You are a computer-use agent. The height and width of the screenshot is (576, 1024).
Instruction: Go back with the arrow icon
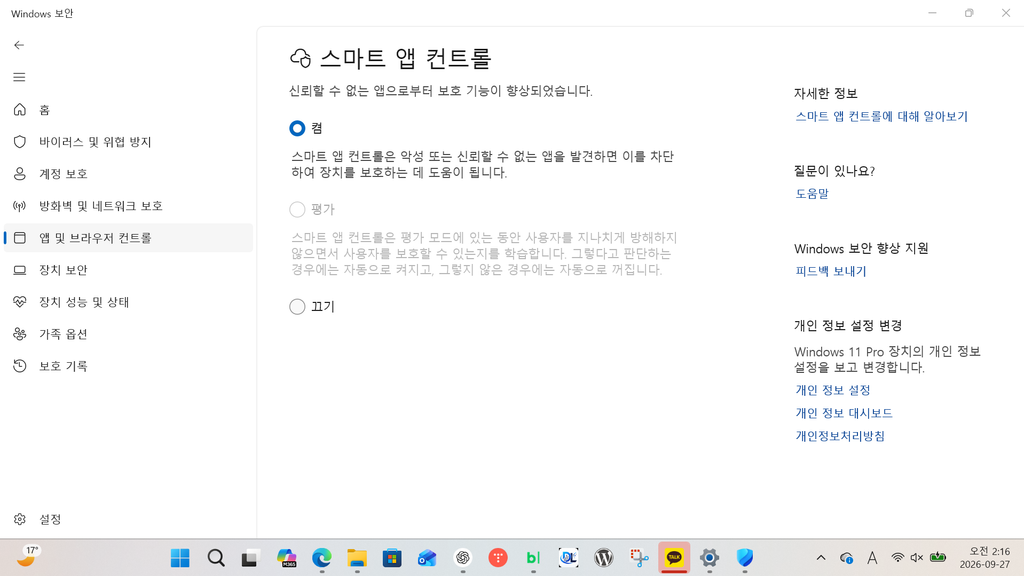pyautogui.click(x=19, y=45)
